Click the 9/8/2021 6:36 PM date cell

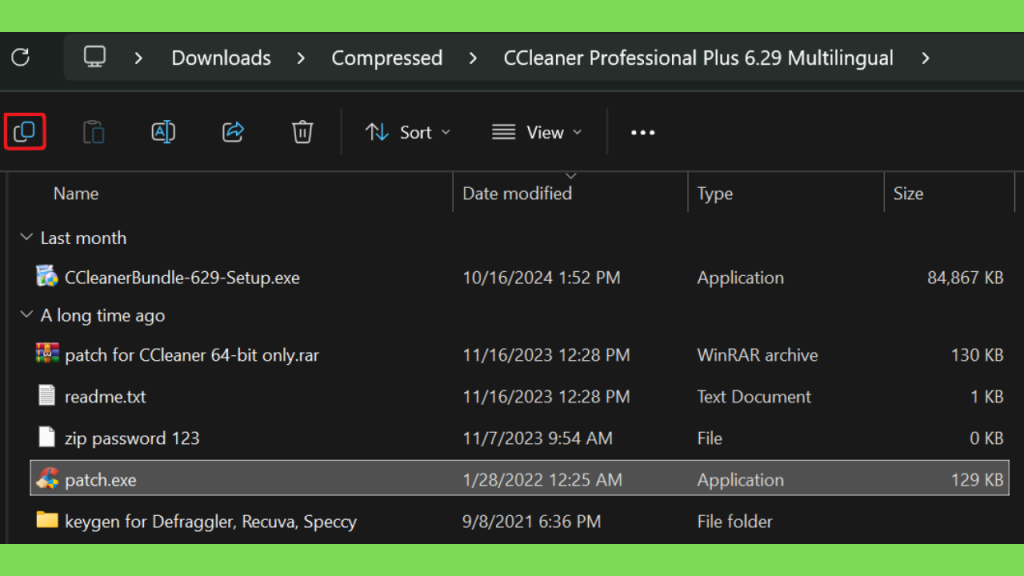532,522
